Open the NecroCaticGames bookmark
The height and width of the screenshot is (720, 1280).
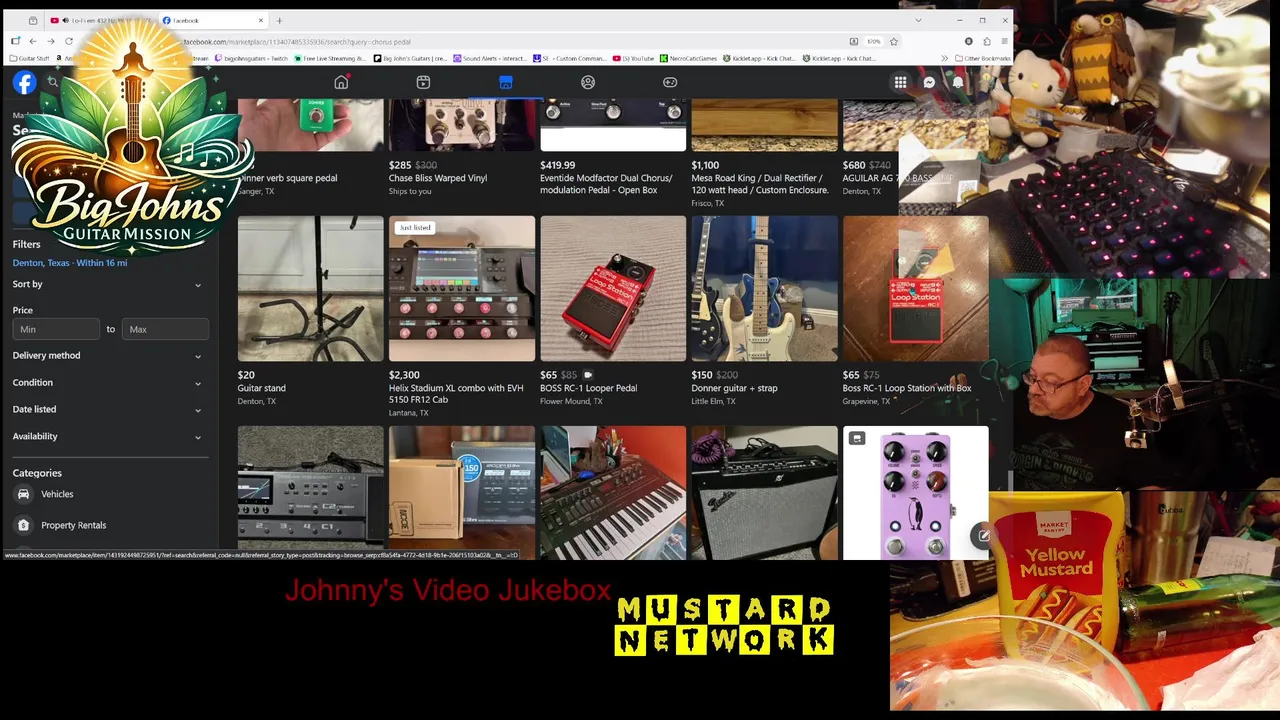(x=689, y=58)
